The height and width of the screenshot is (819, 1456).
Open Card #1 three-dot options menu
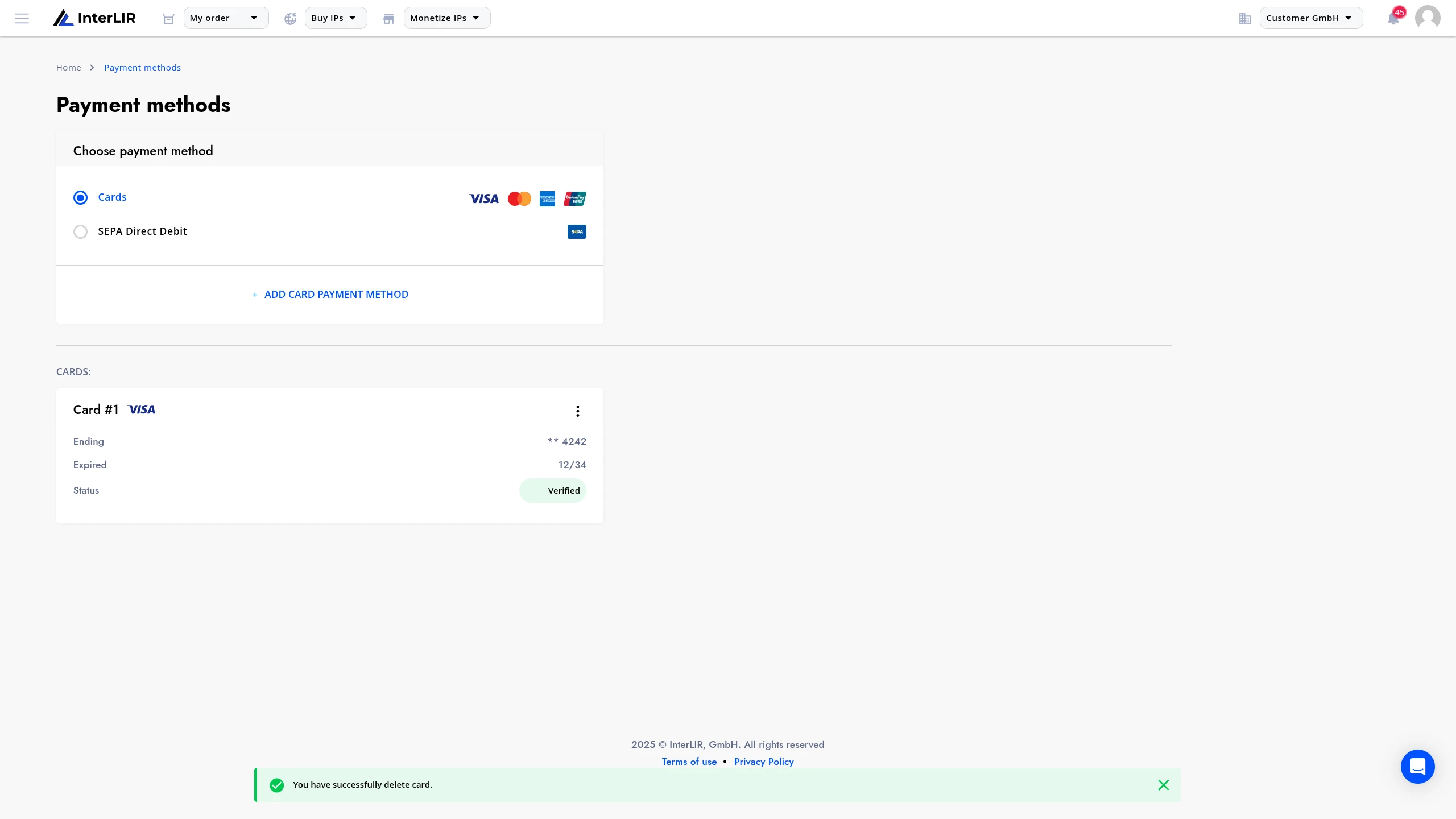click(x=578, y=411)
